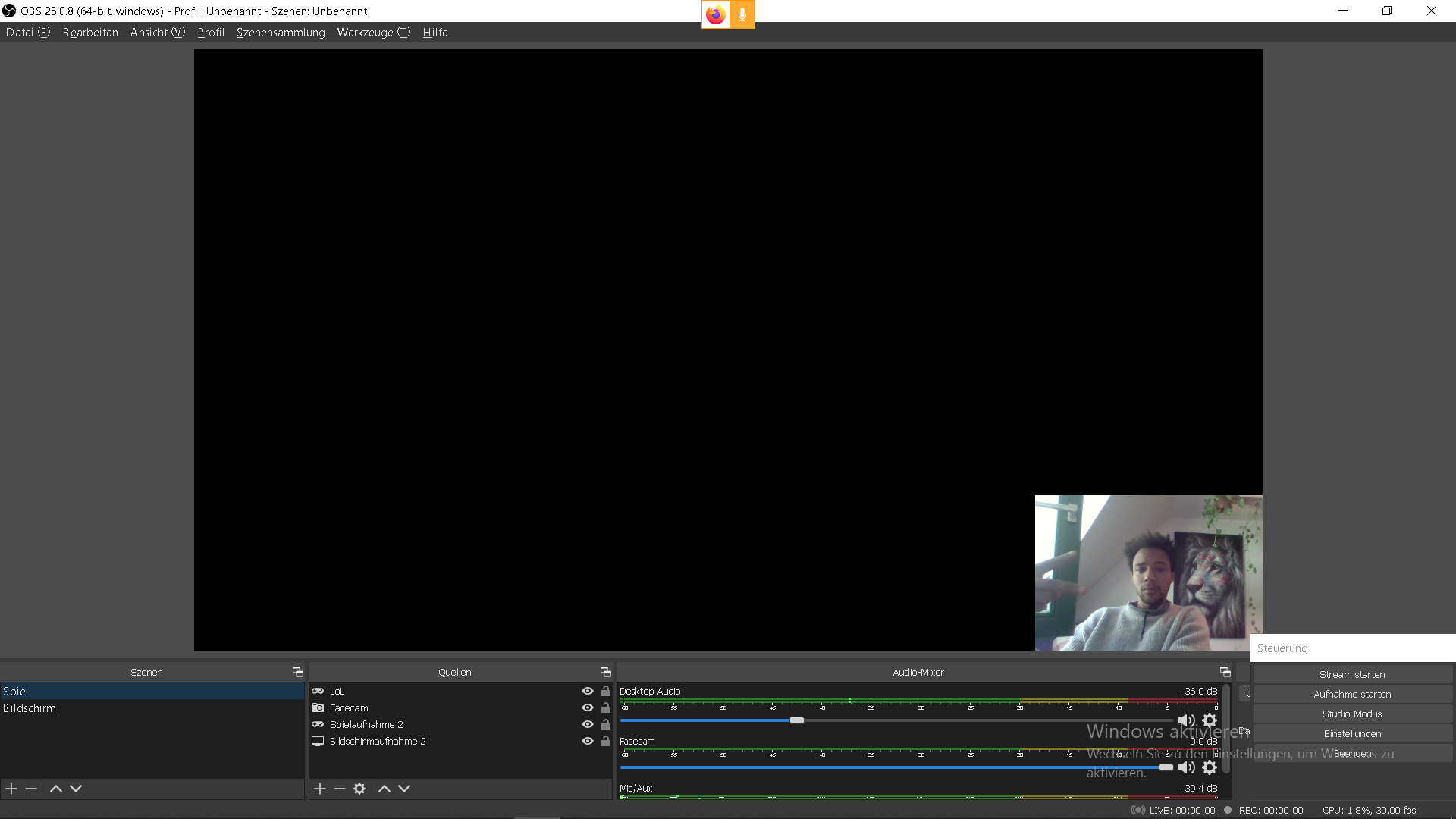Hide the LoL source

tap(587, 691)
